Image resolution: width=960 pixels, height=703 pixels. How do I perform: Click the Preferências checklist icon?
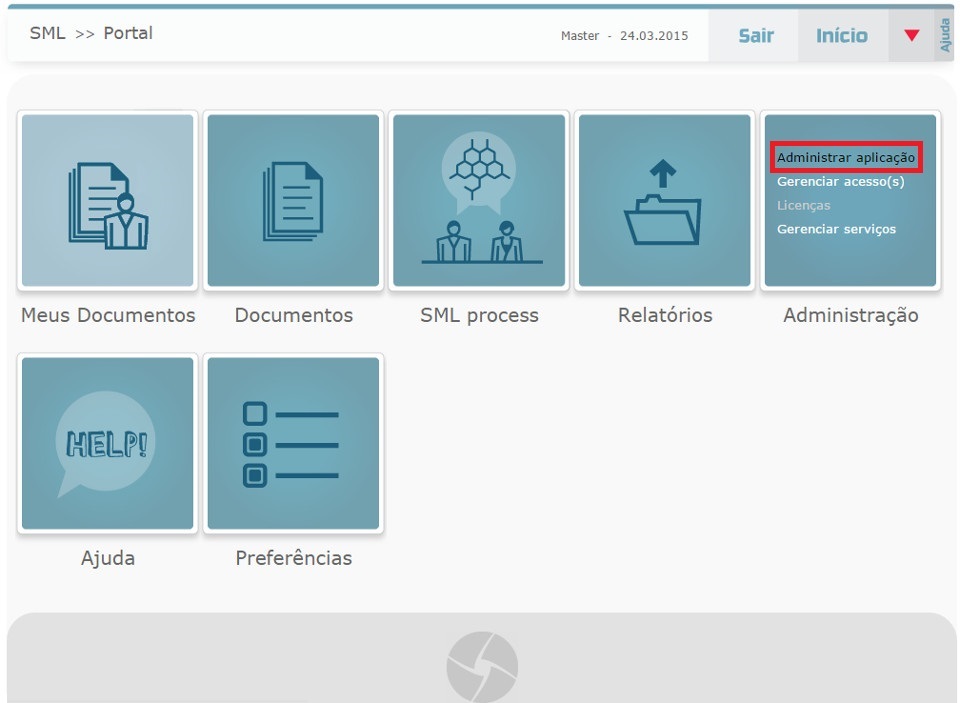pyautogui.click(x=293, y=443)
